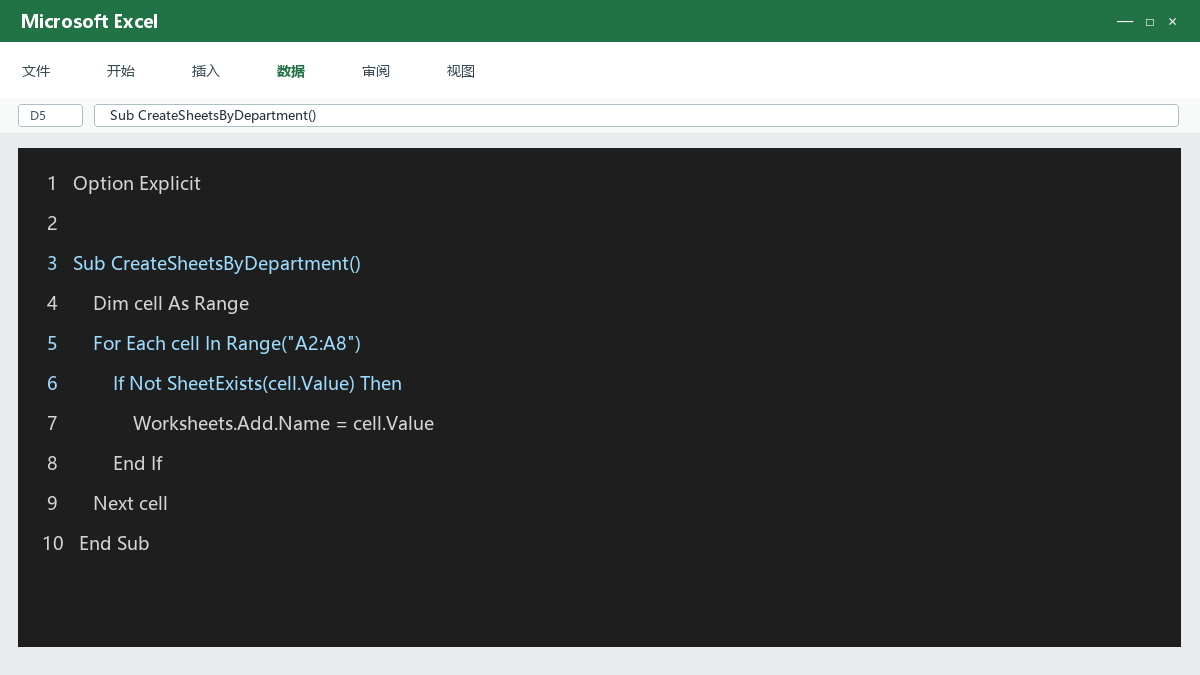Click the D5 name box

(50, 115)
